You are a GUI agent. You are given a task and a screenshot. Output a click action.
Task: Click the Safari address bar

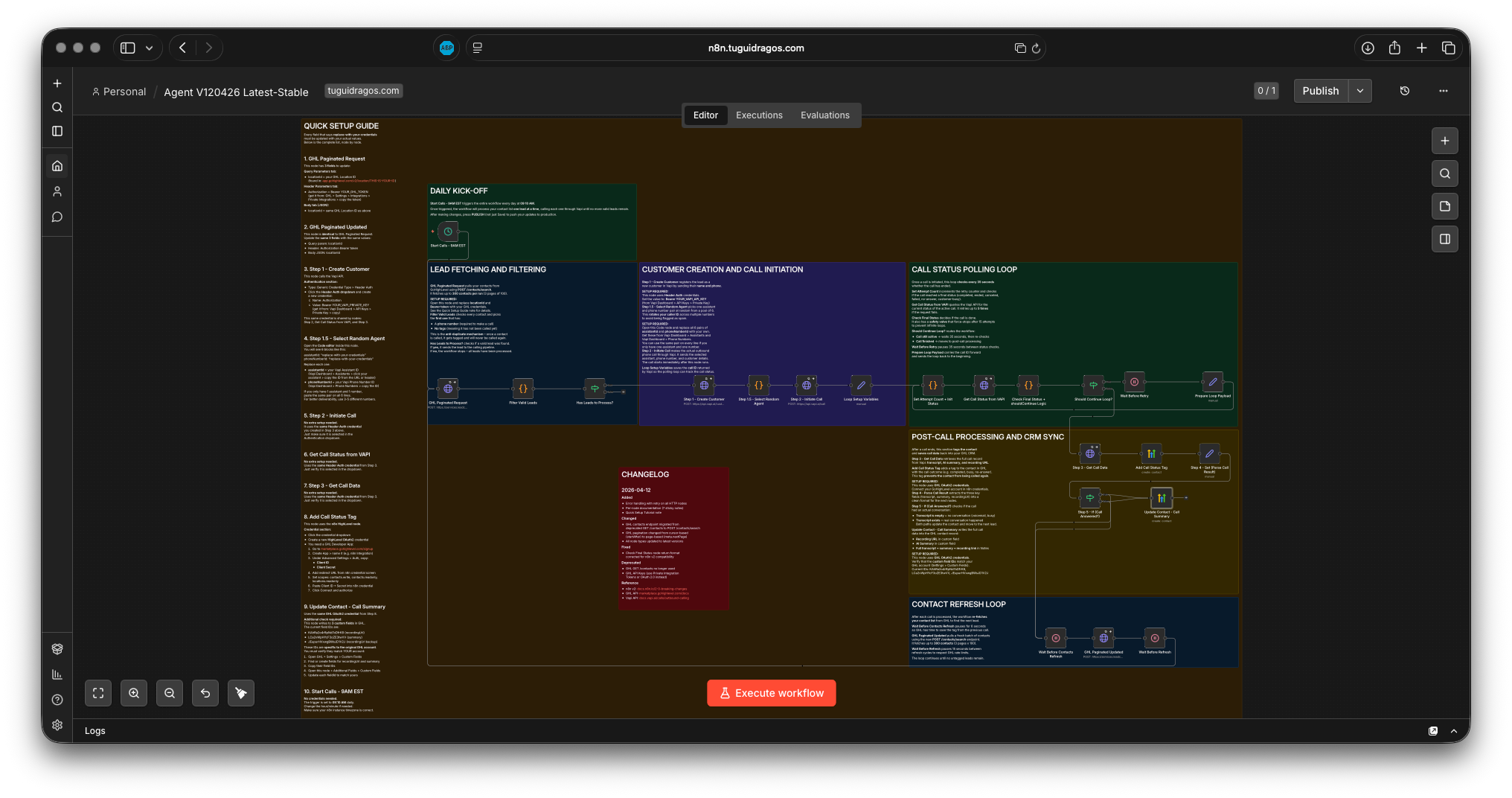click(756, 48)
